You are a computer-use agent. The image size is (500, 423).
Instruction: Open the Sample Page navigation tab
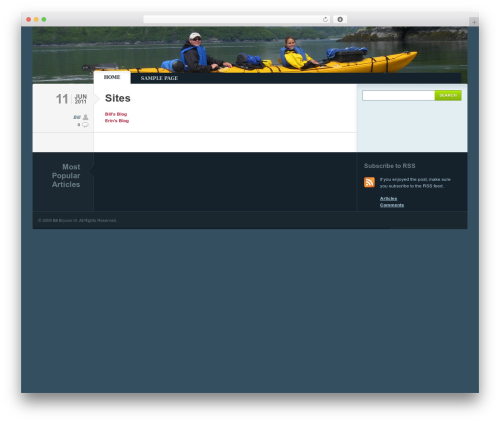point(159,78)
